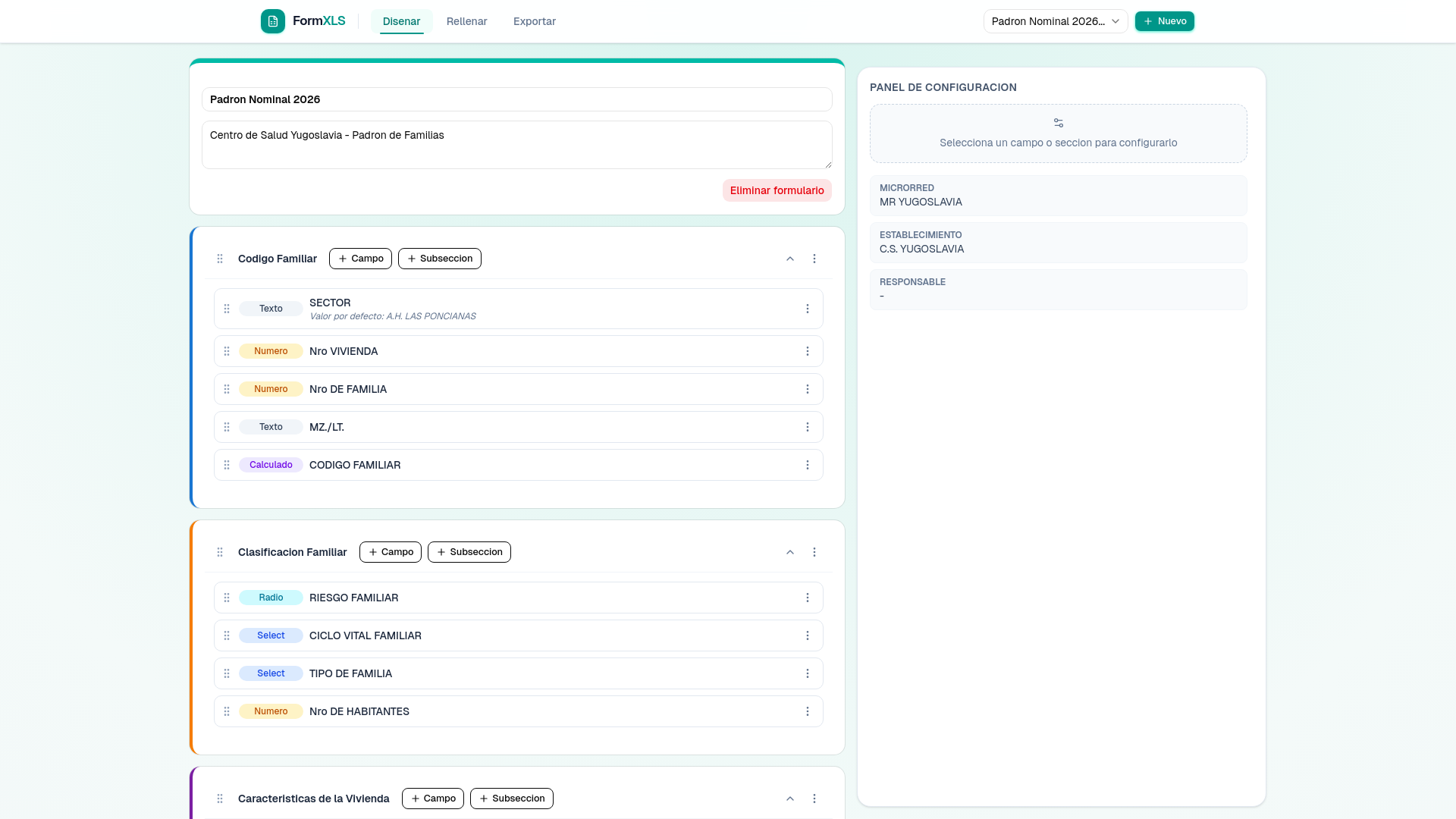This screenshot has height=819, width=1456.
Task: Click the Calculado type badge
Action: [x=271, y=465]
